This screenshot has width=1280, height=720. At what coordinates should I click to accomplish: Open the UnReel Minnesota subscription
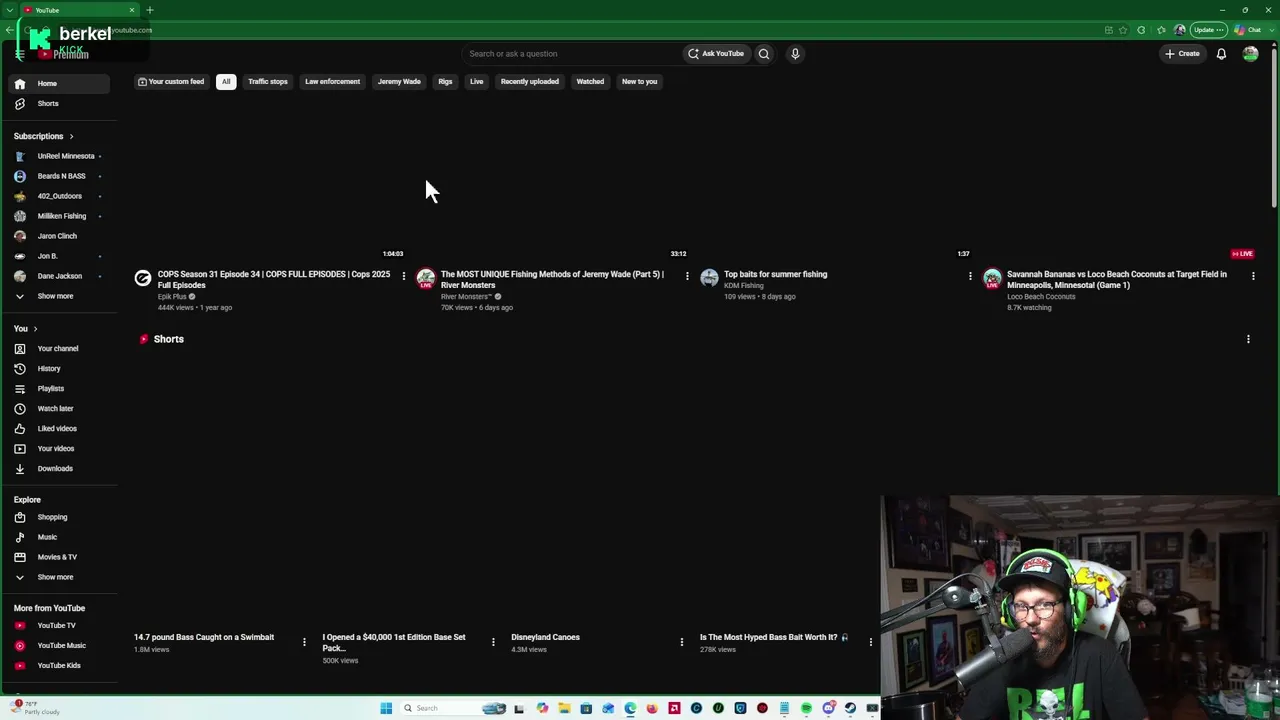coord(60,157)
